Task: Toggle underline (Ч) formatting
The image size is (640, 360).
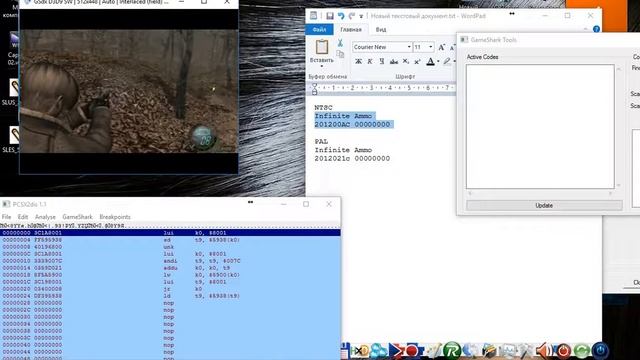Action: pyautogui.click(x=382, y=62)
